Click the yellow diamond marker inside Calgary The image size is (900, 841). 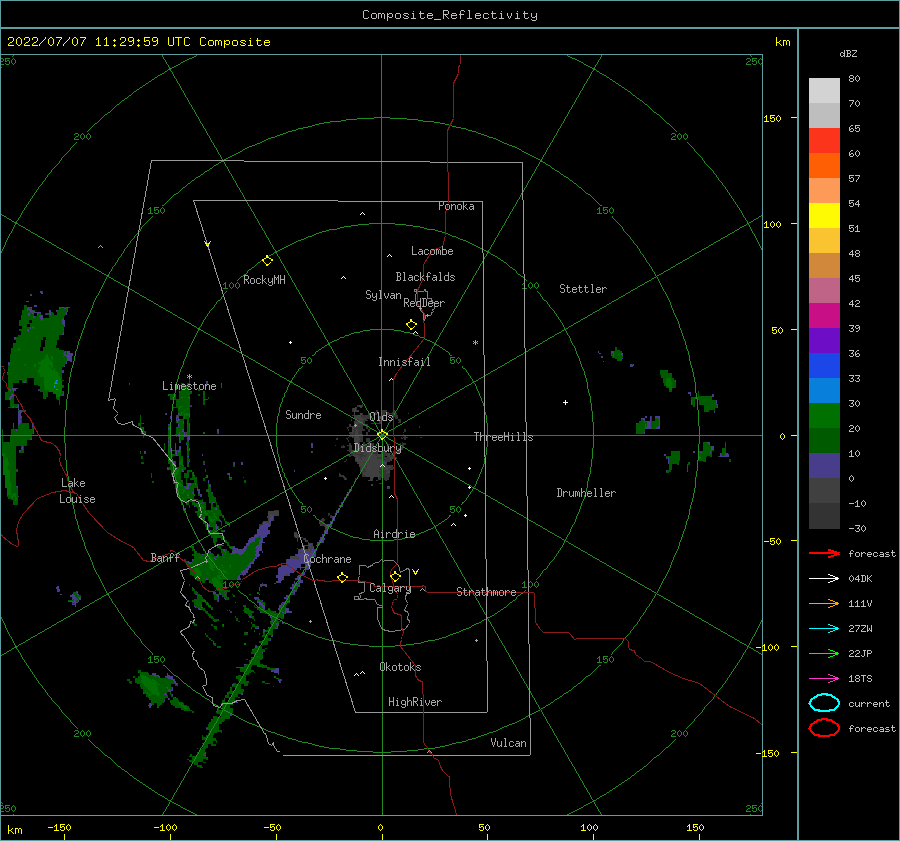pos(395,576)
